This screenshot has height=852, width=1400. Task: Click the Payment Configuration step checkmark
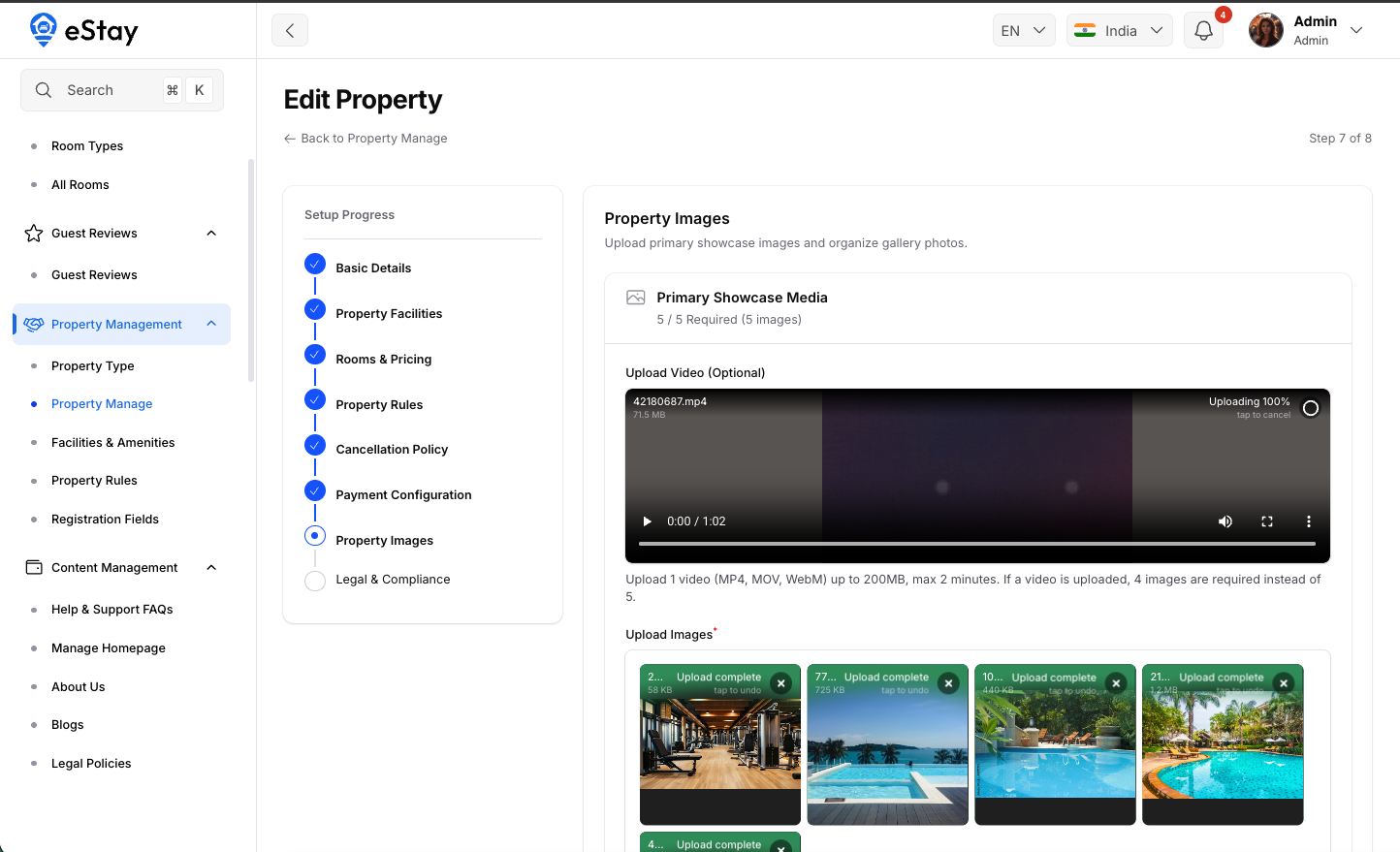tap(315, 490)
